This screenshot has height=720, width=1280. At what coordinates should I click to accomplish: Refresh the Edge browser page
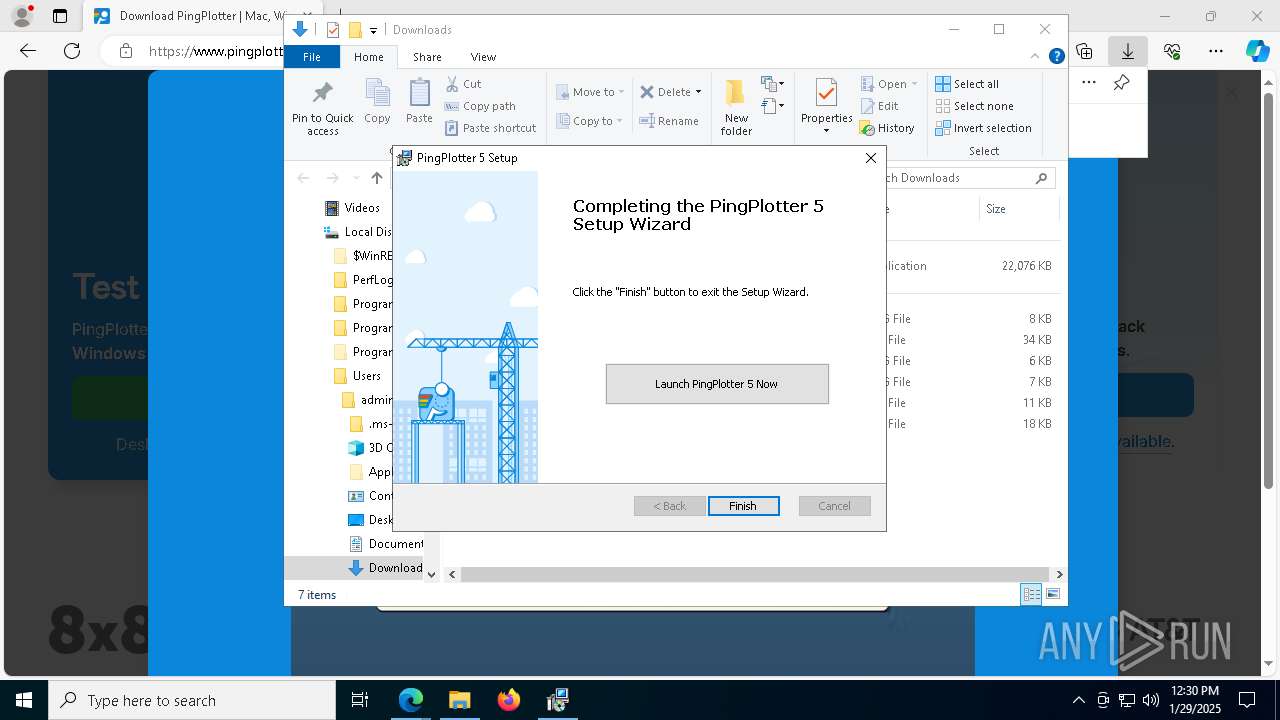[72, 51]
